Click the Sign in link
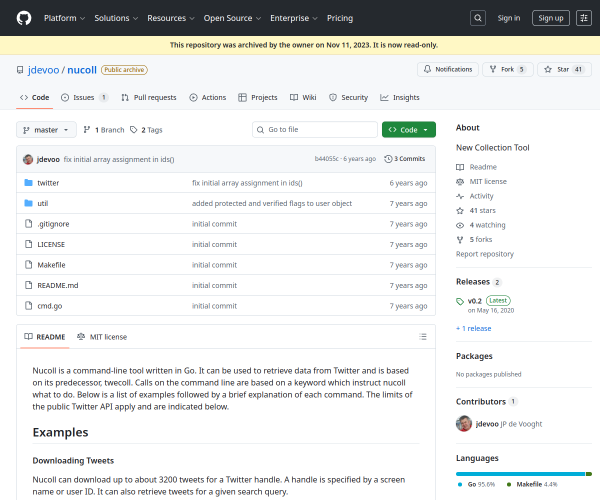600x500 pixels. coord(509,18)
